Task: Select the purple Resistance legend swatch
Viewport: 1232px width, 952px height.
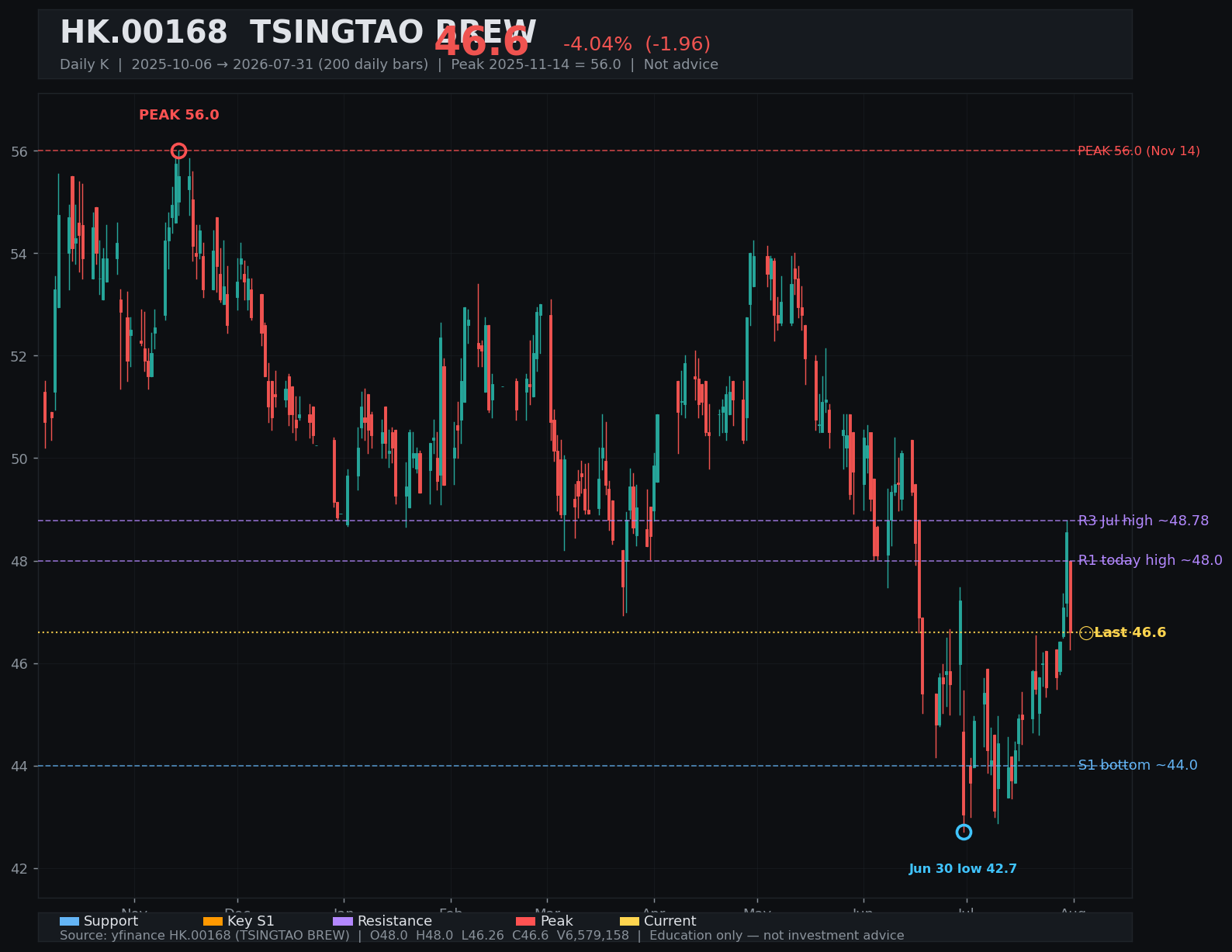Action: (x=343, y=921)
